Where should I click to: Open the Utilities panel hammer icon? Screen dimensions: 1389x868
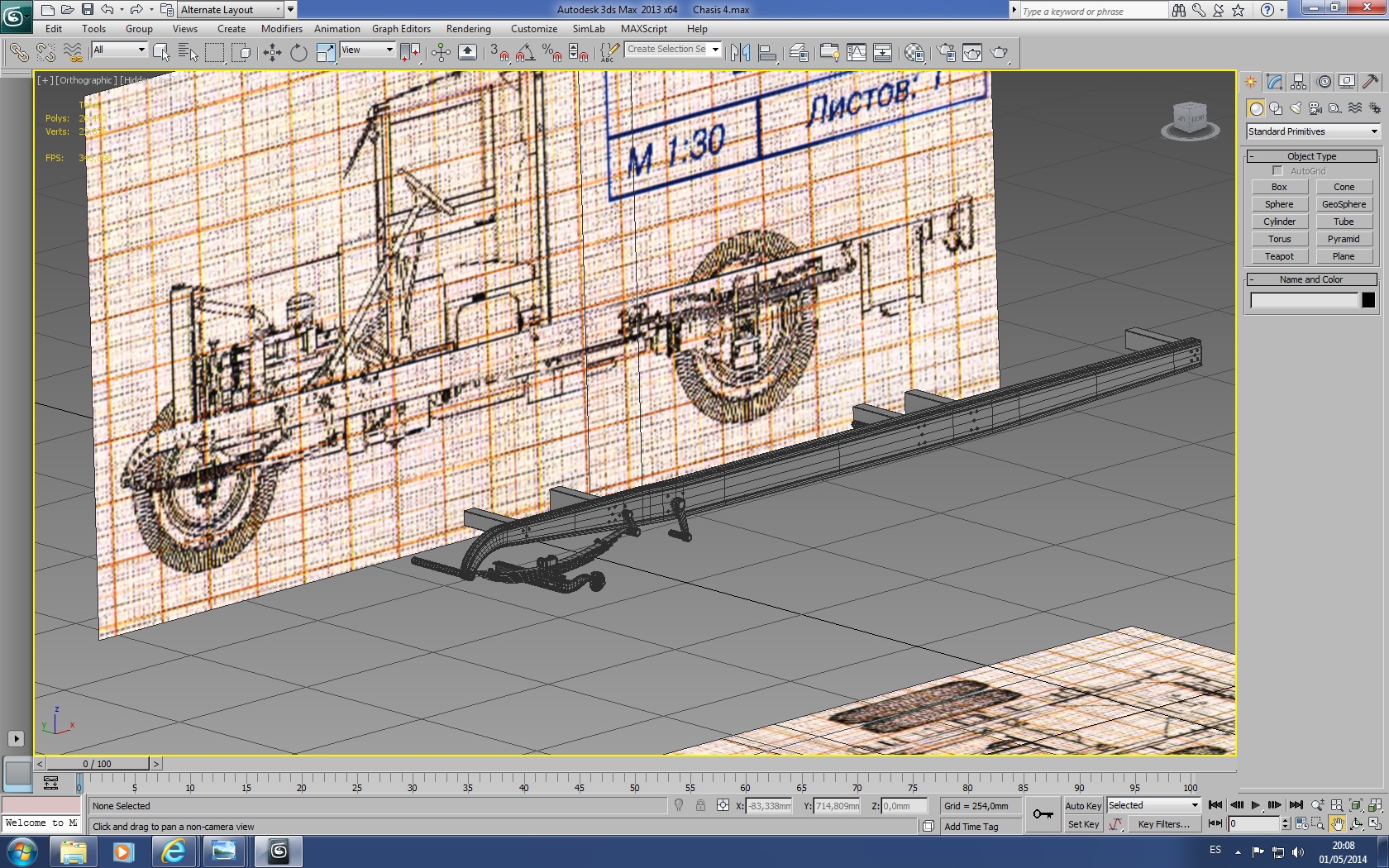pos(1370,82)
